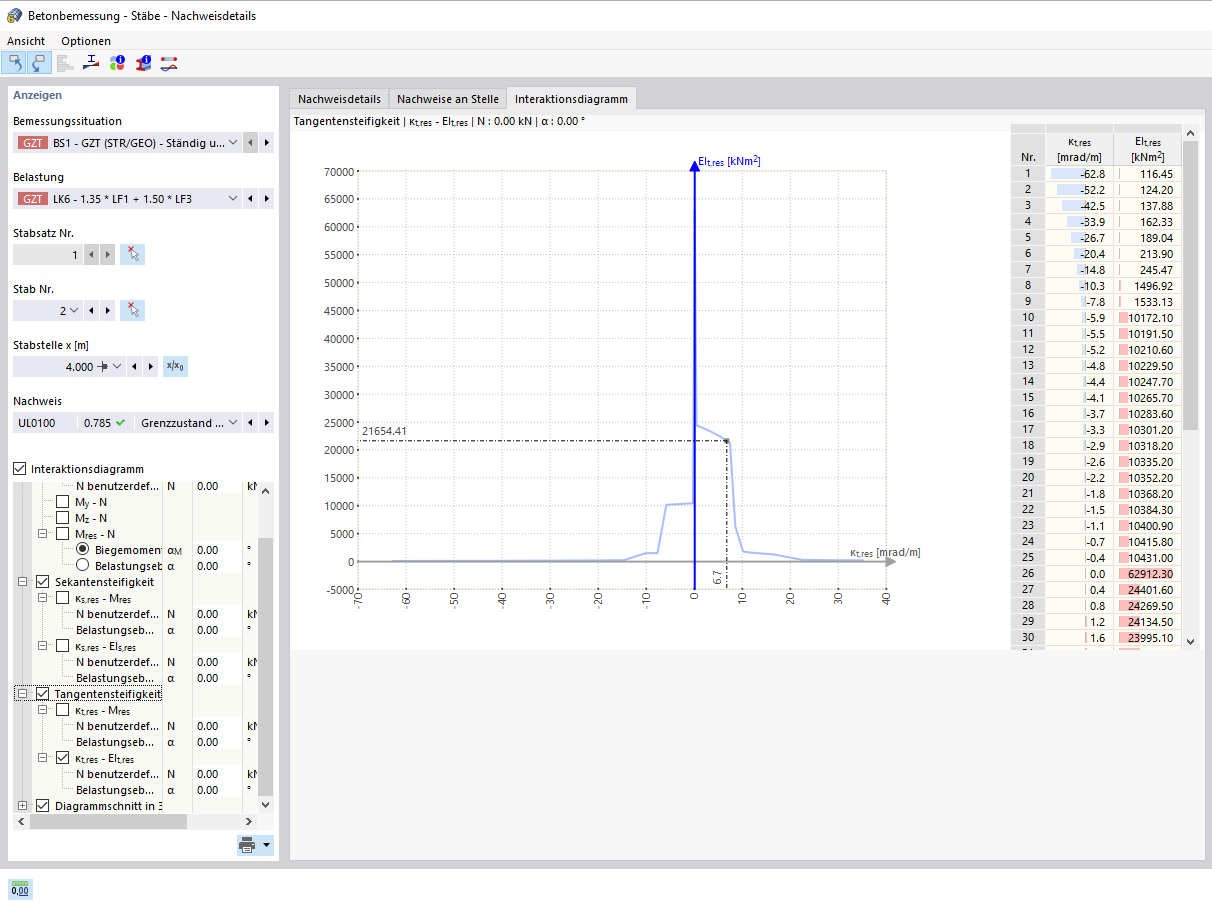Go to next Bemessungssituation

click(266, 143)
